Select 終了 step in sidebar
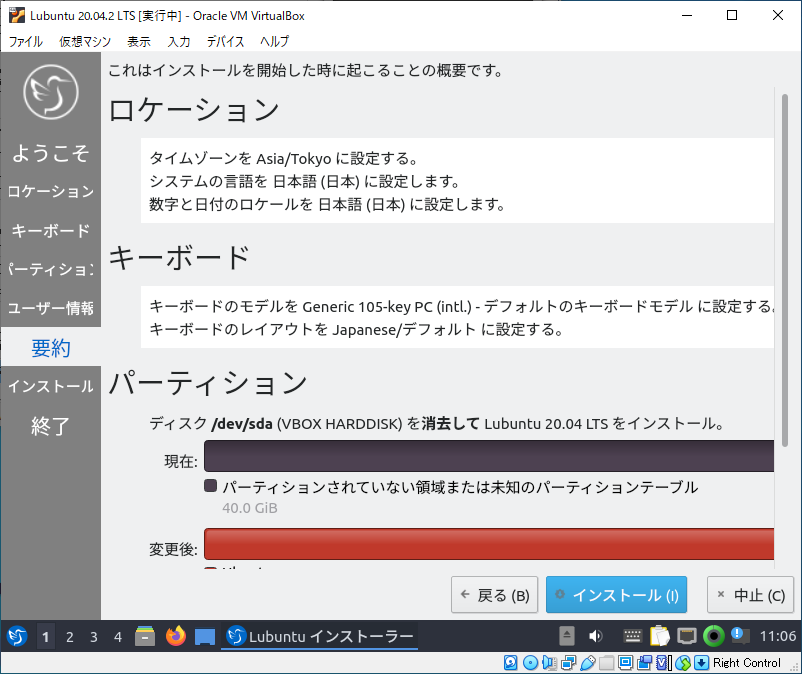Image resolution: width=802 pixels, height=674 pixels. [x=51, y=425]
